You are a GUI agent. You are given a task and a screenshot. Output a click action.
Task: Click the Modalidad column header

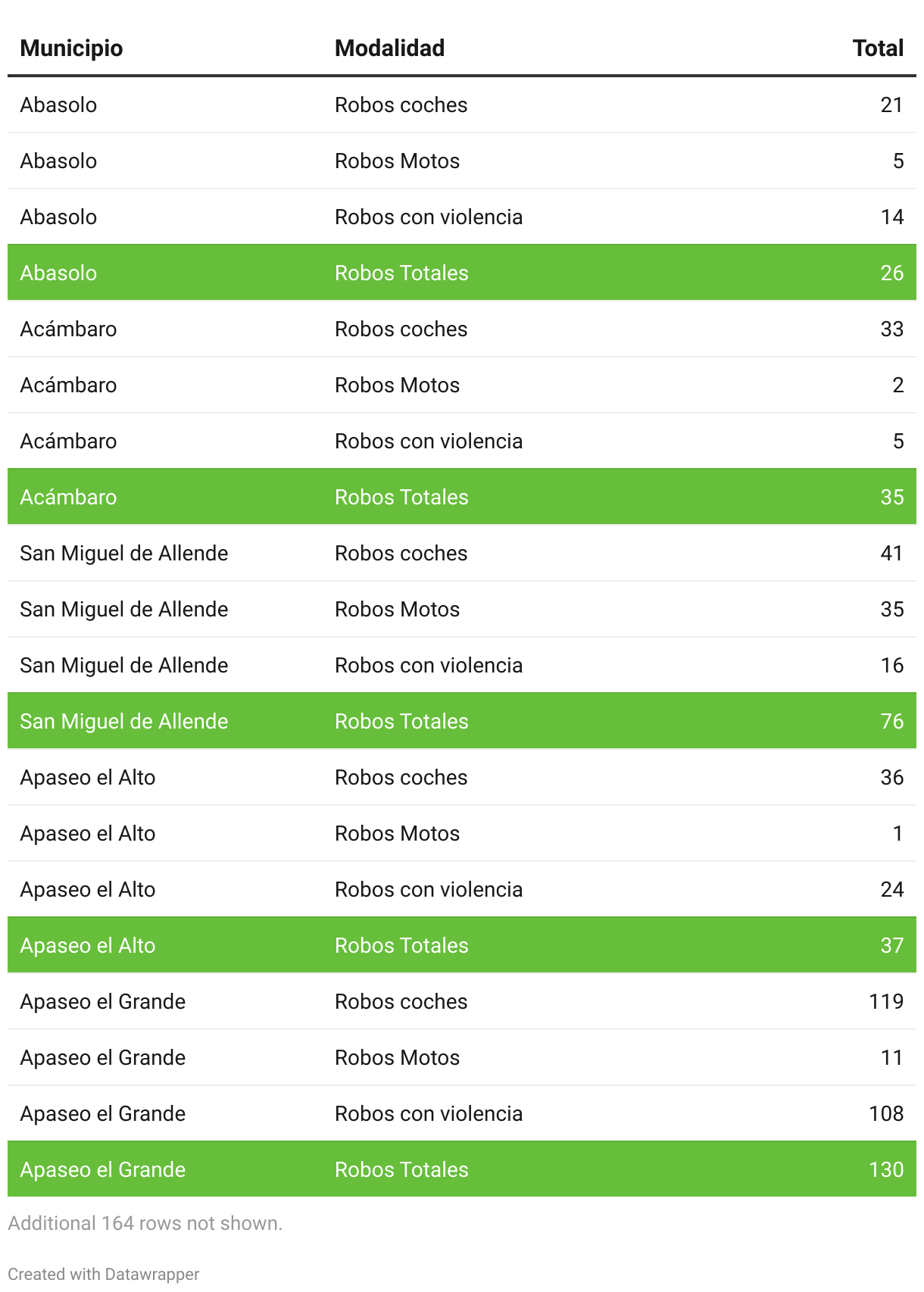pyautogui.click(x=389, y=48)
